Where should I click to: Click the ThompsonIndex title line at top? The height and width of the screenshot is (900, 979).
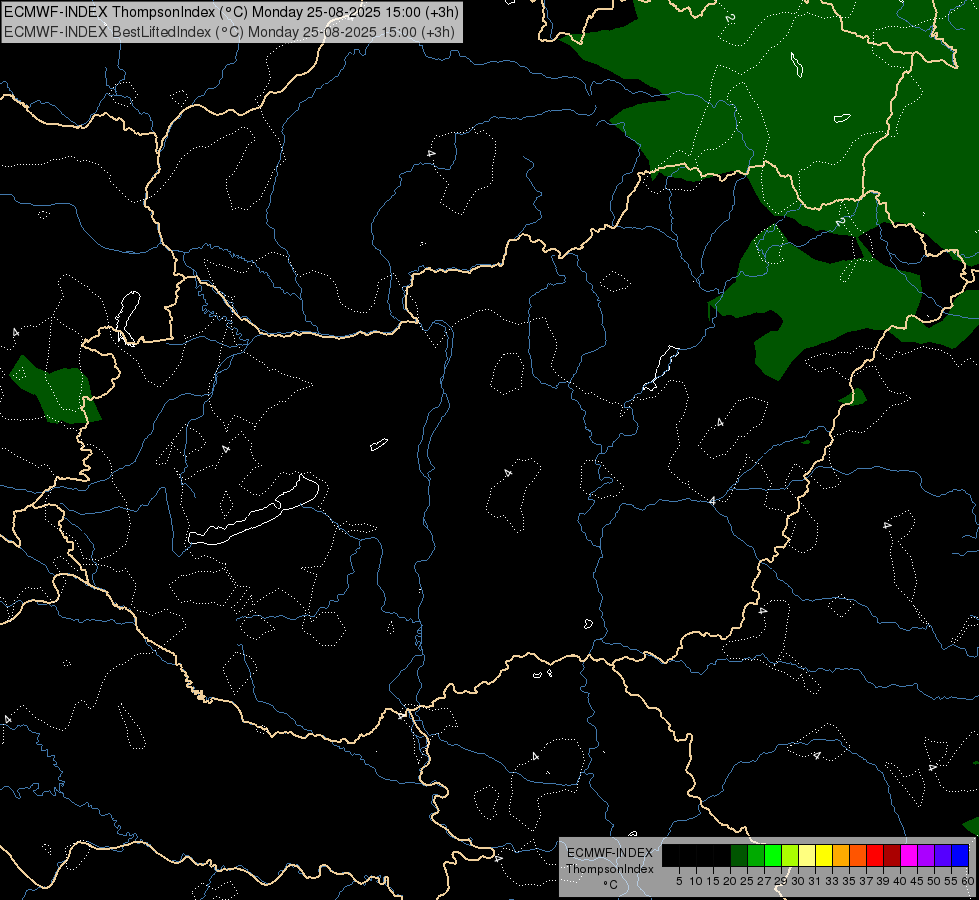pyautogui.click(x=231, y=12)
